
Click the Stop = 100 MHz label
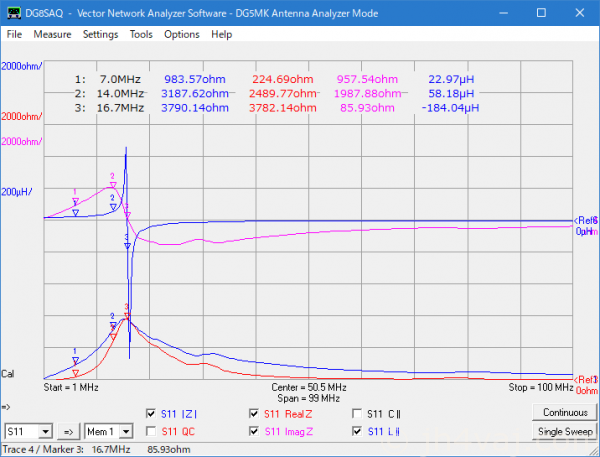tap(540, 387)
